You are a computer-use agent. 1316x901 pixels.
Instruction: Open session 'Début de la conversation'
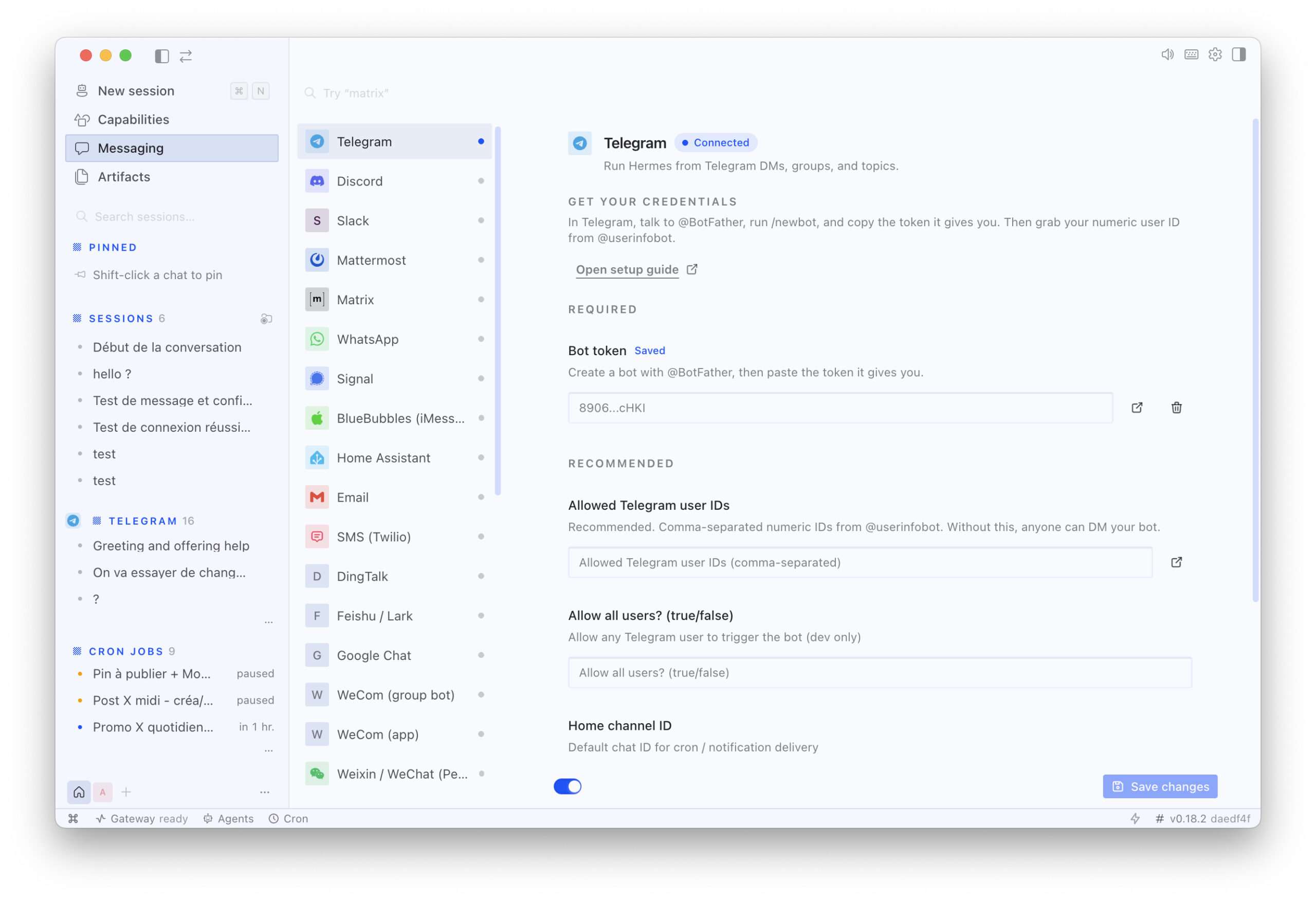(167, 347)
